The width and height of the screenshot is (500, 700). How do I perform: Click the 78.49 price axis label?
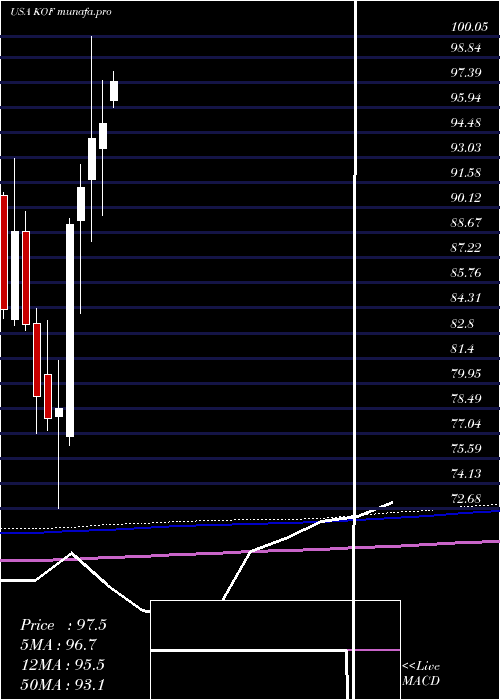point(467,399)
